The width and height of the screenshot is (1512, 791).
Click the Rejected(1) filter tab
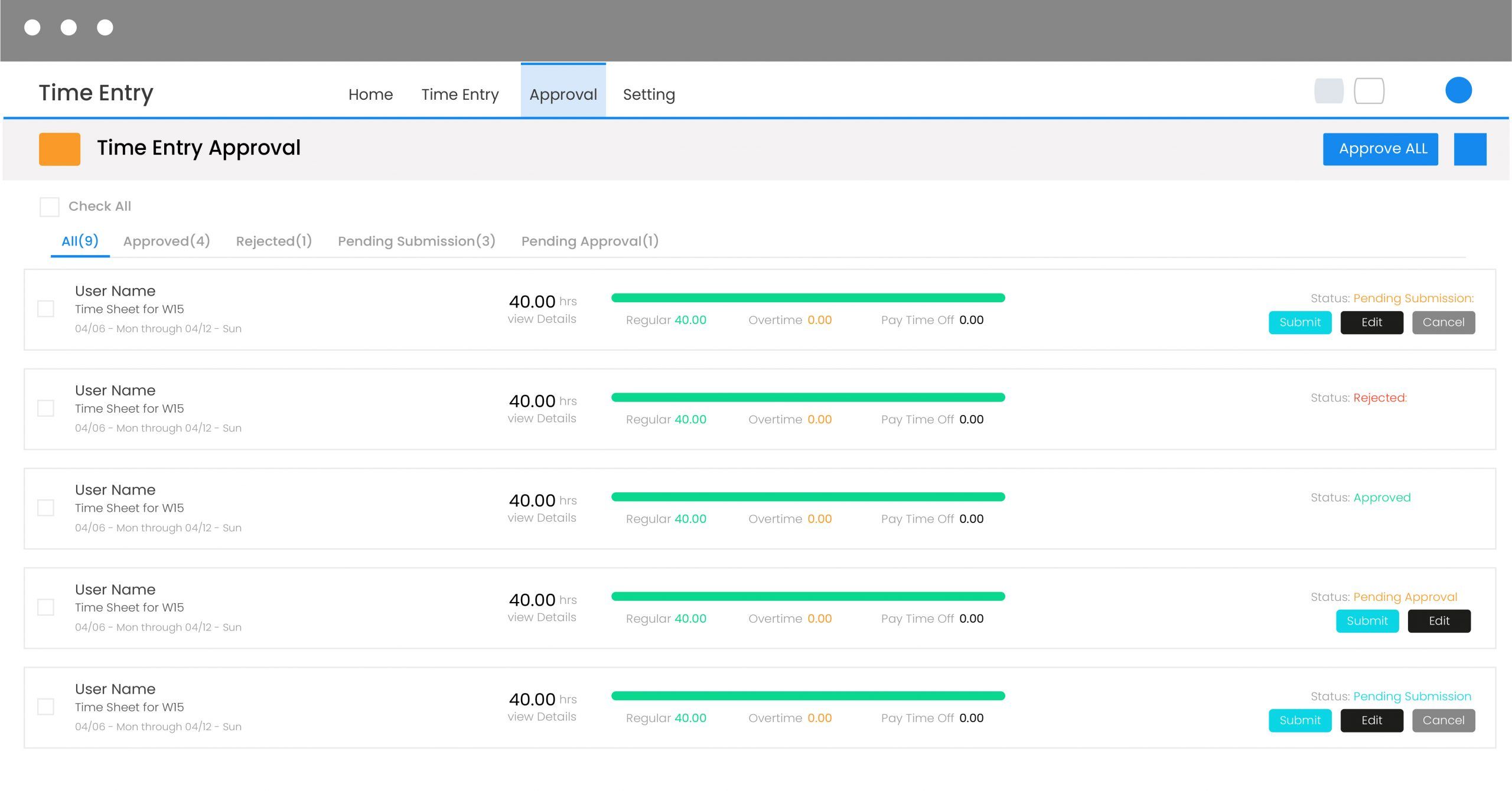pyautogui.click(x=273, y=241)
